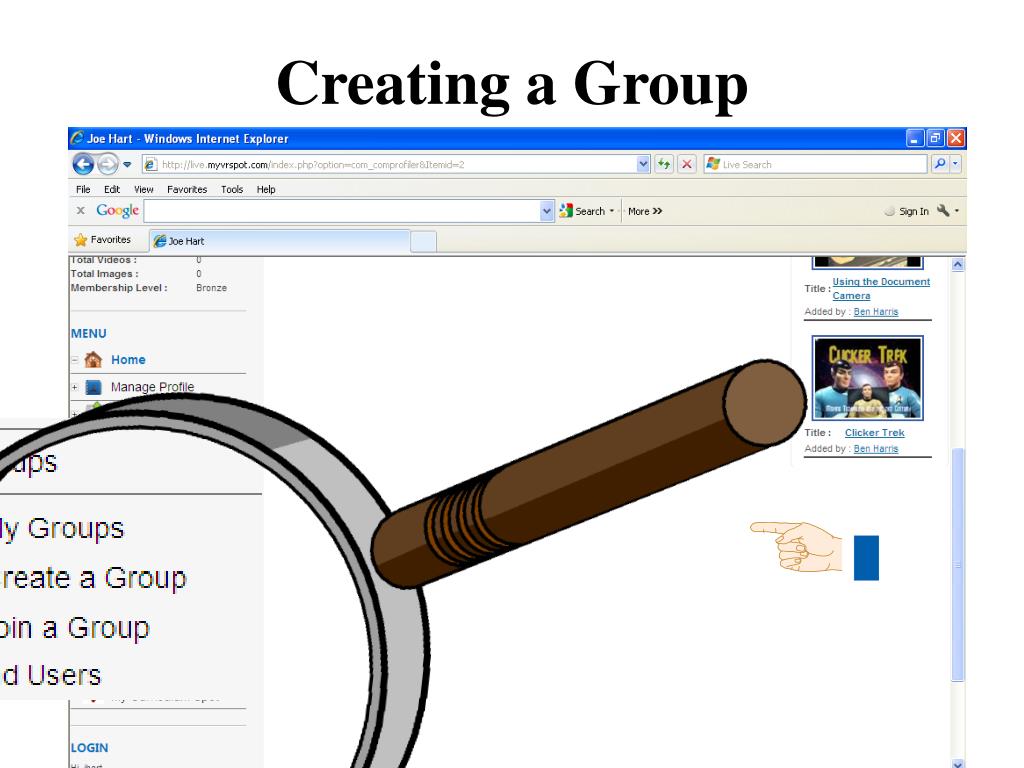Click the Total Images label
This screenshot has width=1024, height=768.
point(104,274)
